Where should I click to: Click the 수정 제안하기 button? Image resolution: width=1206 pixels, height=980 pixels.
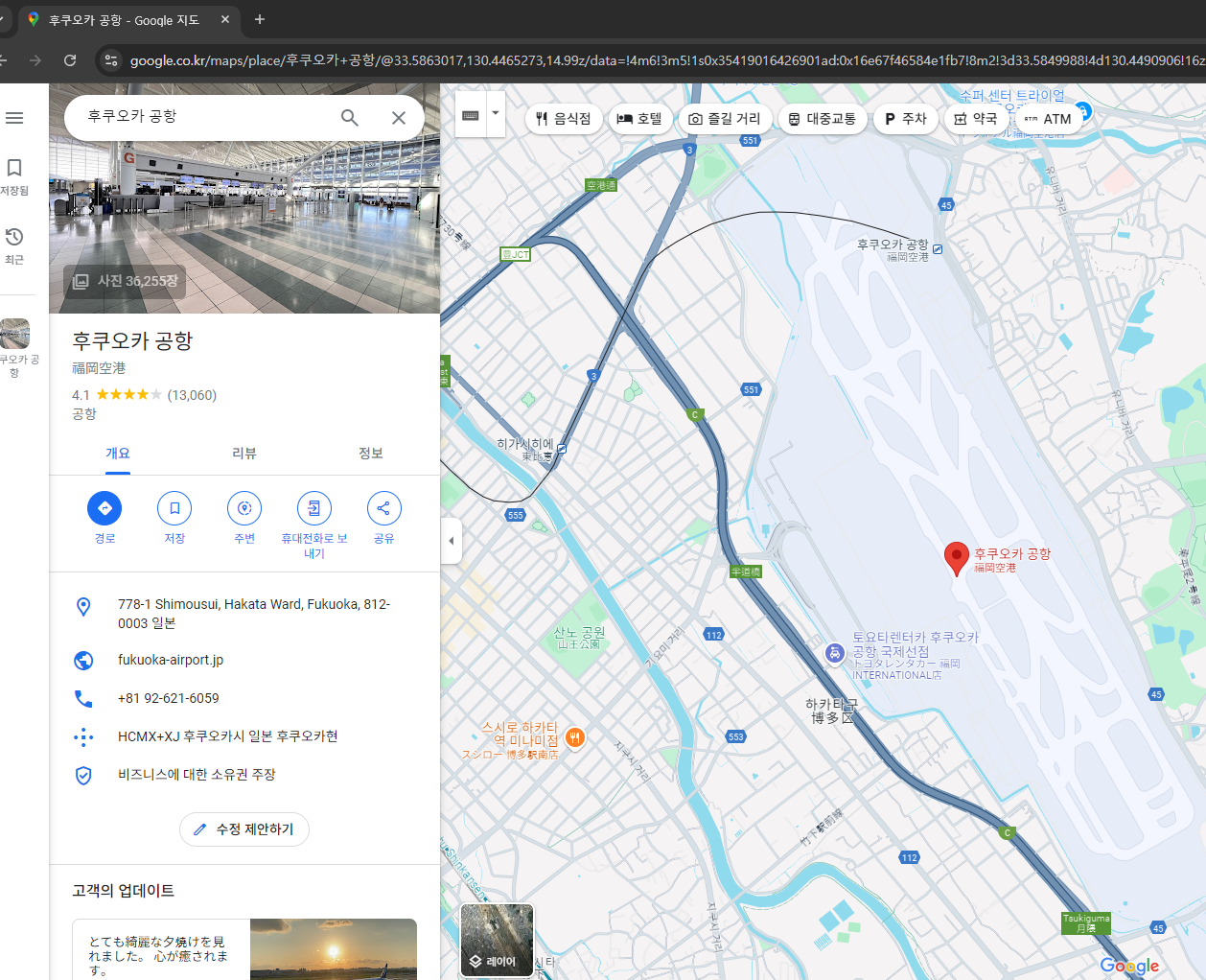(244, 829)
